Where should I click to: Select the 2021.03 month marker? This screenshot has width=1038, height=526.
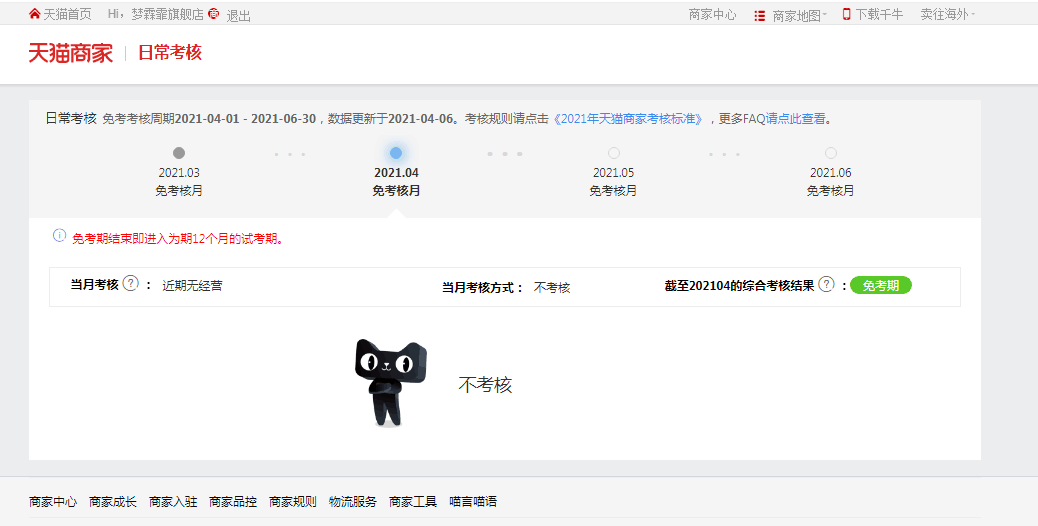point(179,153)
